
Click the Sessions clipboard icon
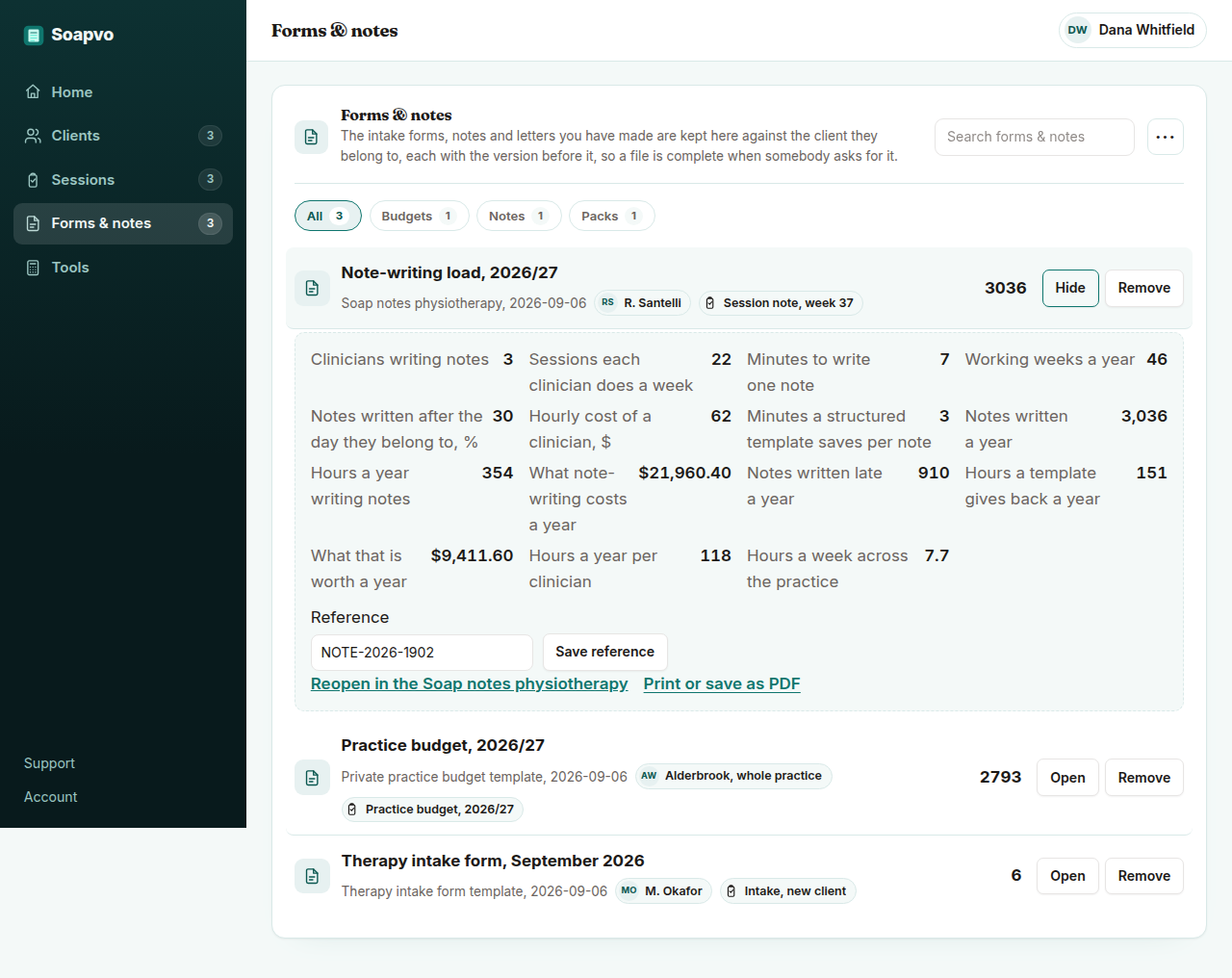click(x=33, y=180)
